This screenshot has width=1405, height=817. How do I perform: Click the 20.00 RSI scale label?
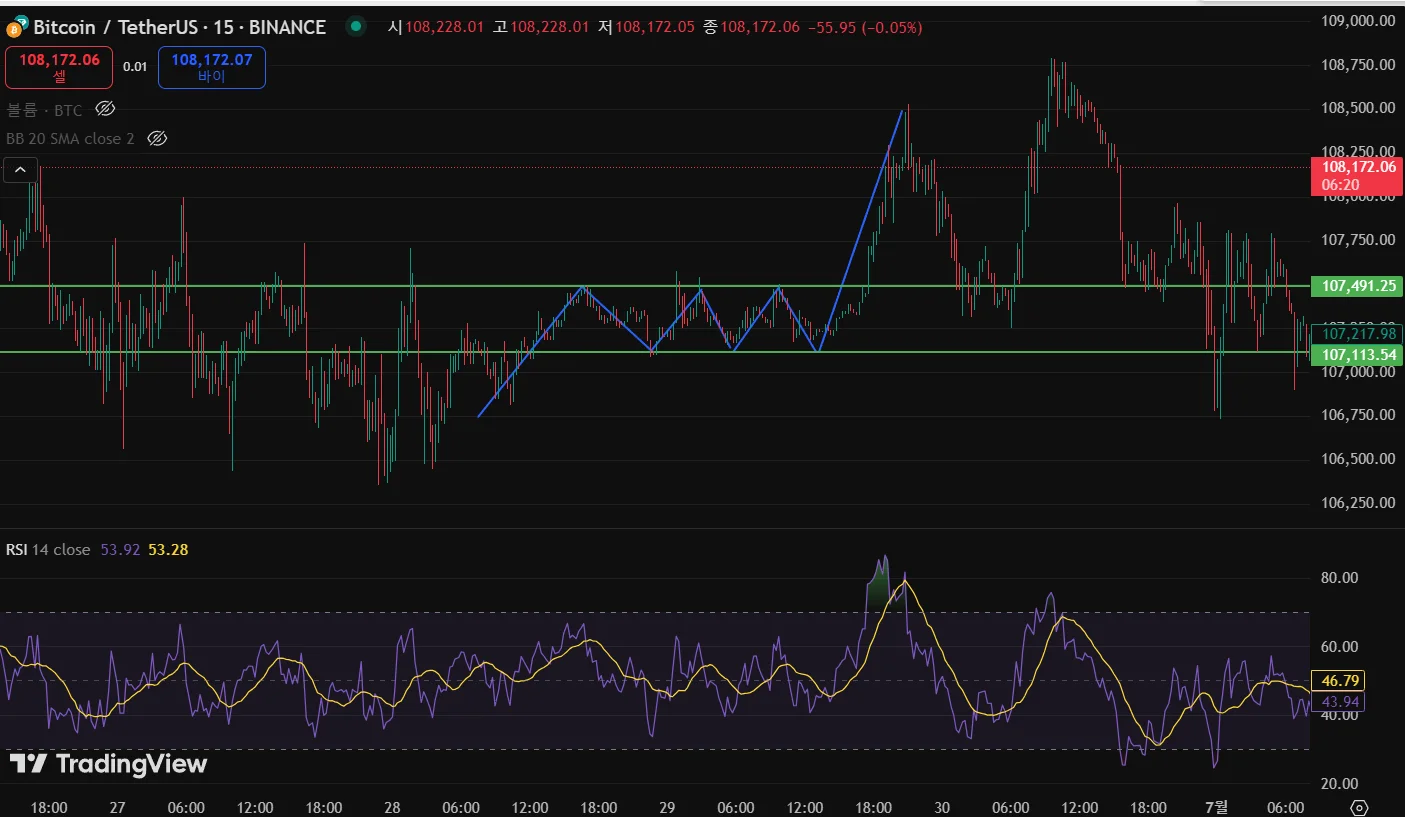tap(1341, 784)
